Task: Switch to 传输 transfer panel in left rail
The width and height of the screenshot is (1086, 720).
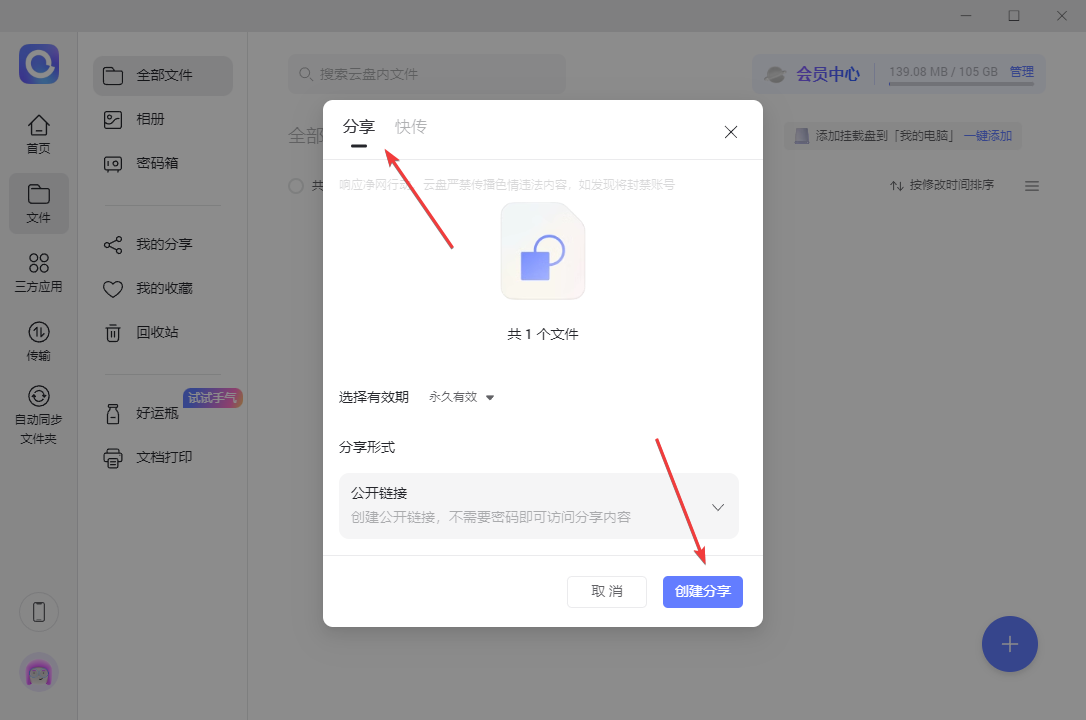Action: click(38, 340)
